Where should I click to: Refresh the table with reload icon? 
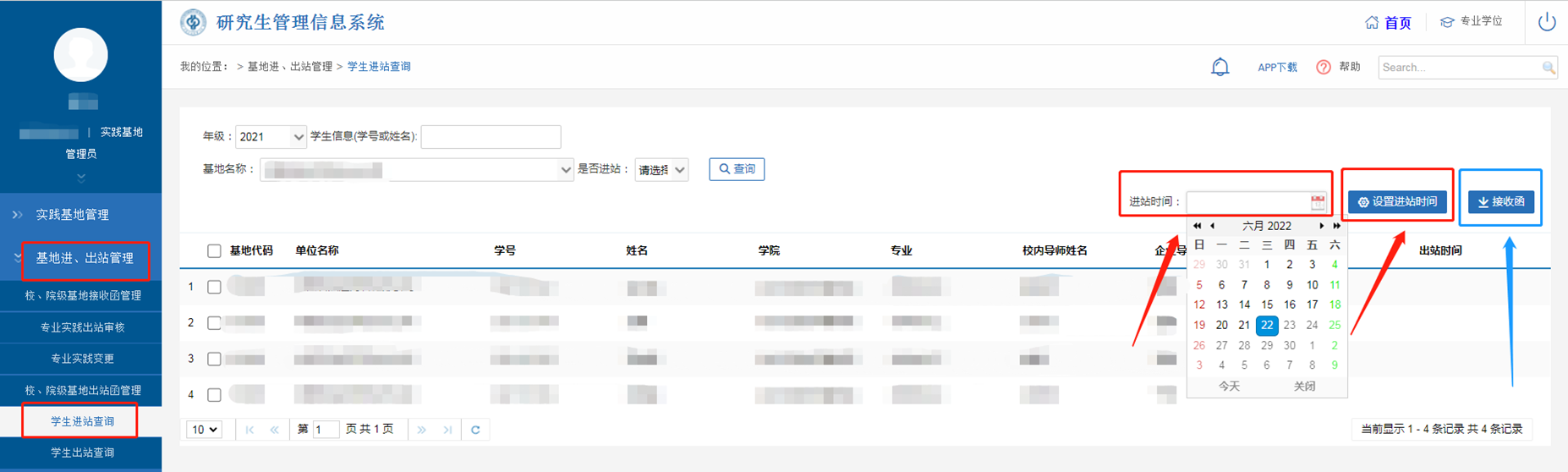(x=475, y=430)
